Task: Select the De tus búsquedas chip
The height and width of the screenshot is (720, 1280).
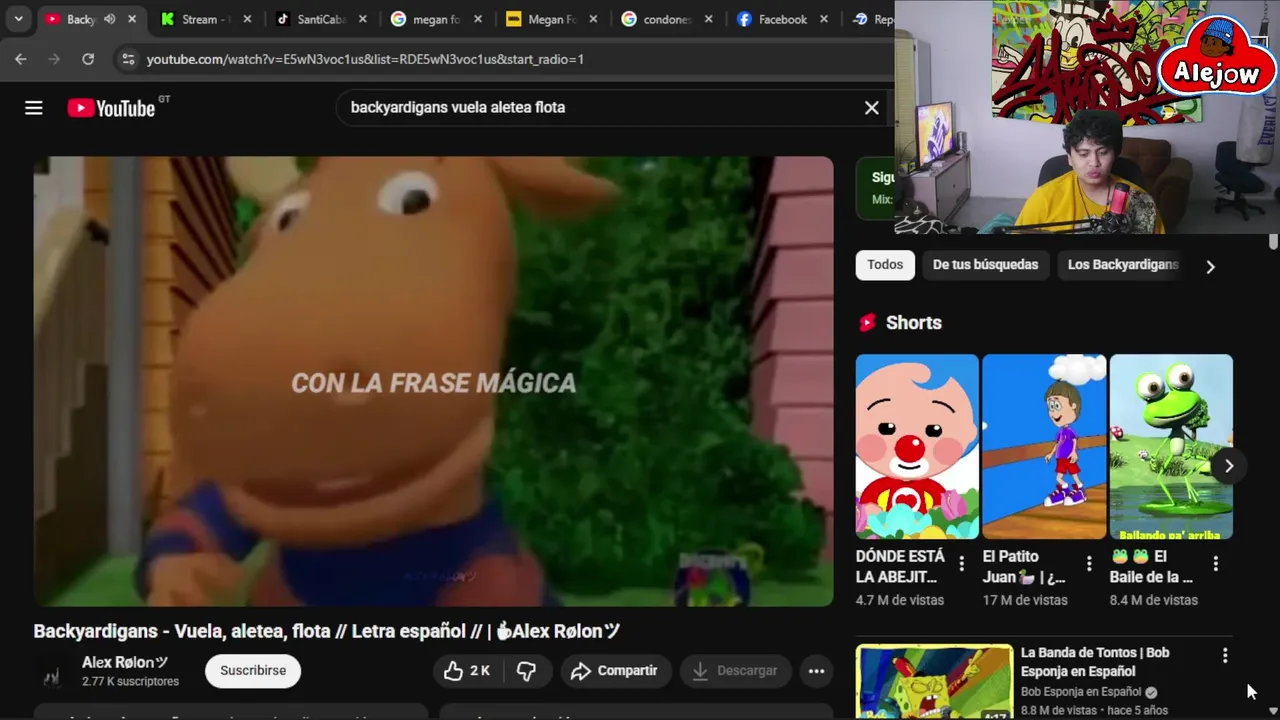Action: [985, 265]
